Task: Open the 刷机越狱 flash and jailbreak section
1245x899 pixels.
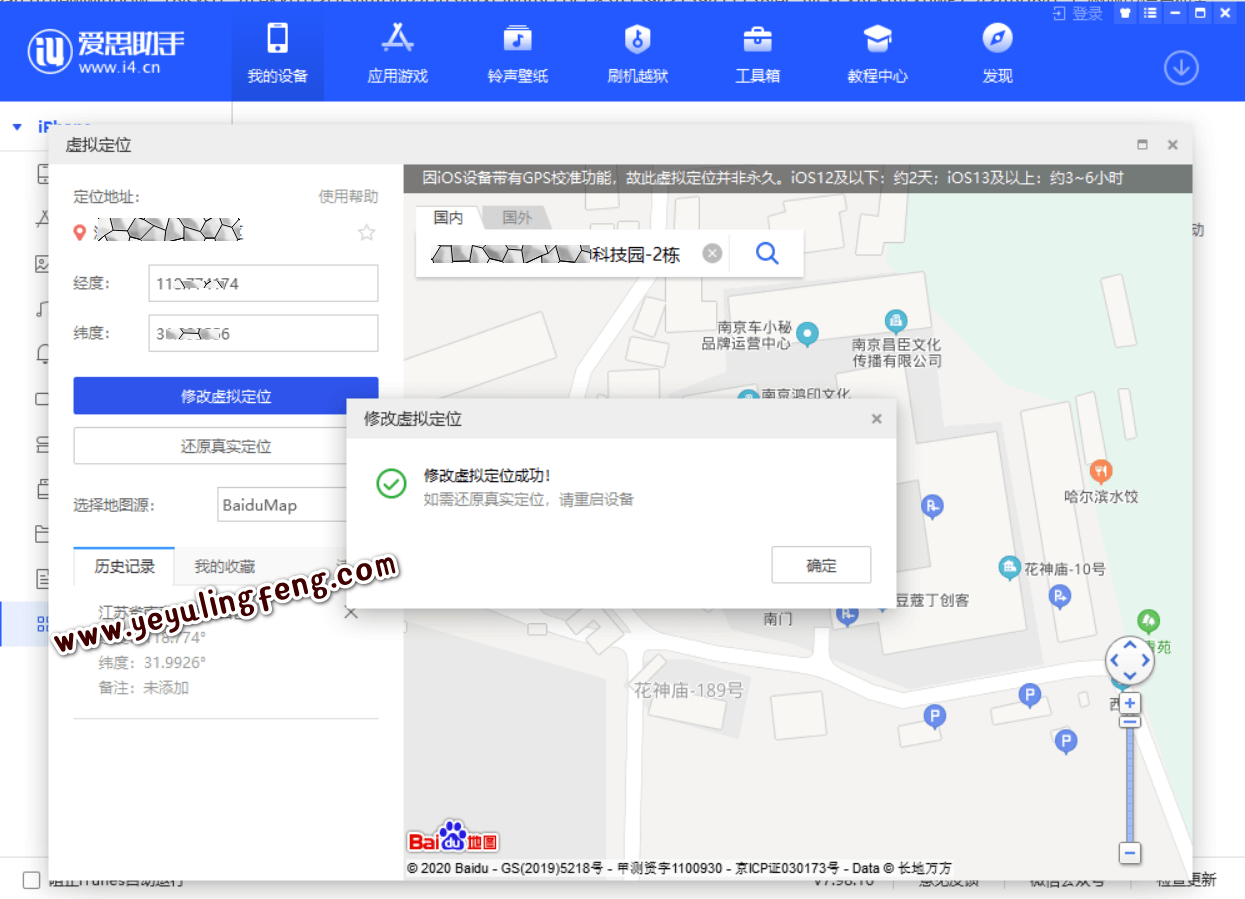Action: [x=638, y=53]
